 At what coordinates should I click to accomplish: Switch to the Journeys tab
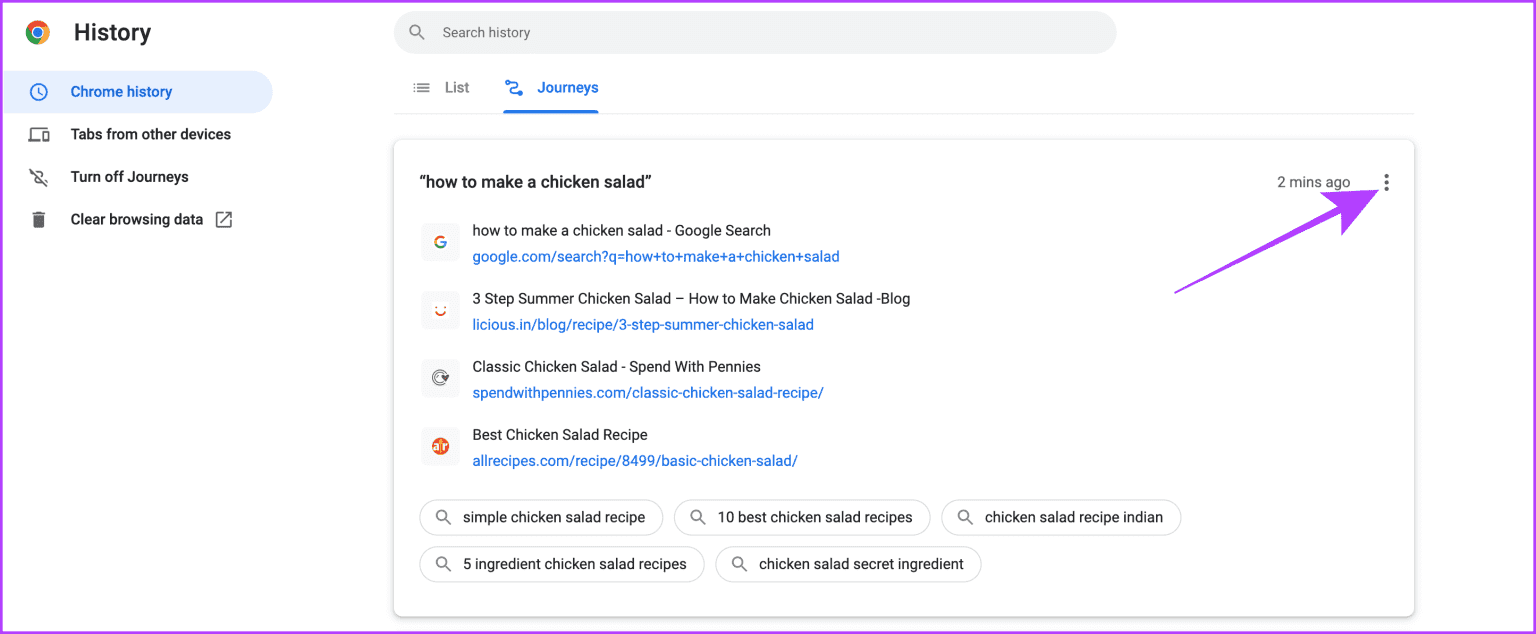552,88
